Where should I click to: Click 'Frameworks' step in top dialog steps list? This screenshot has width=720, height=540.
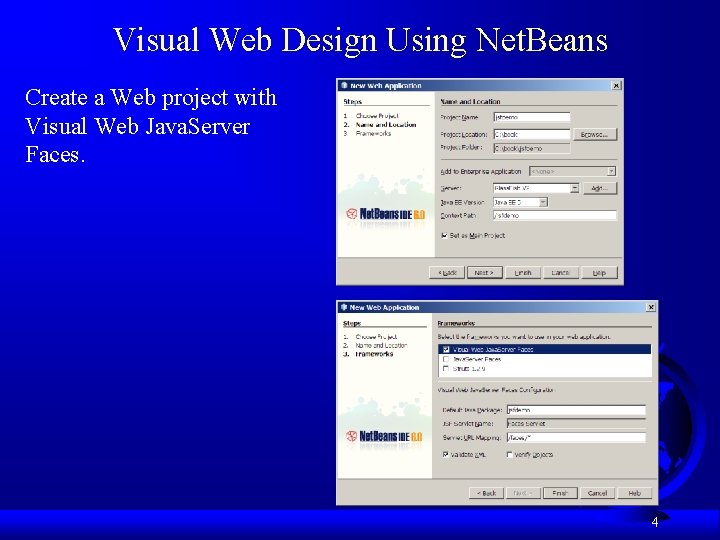(x=373, y=133)
